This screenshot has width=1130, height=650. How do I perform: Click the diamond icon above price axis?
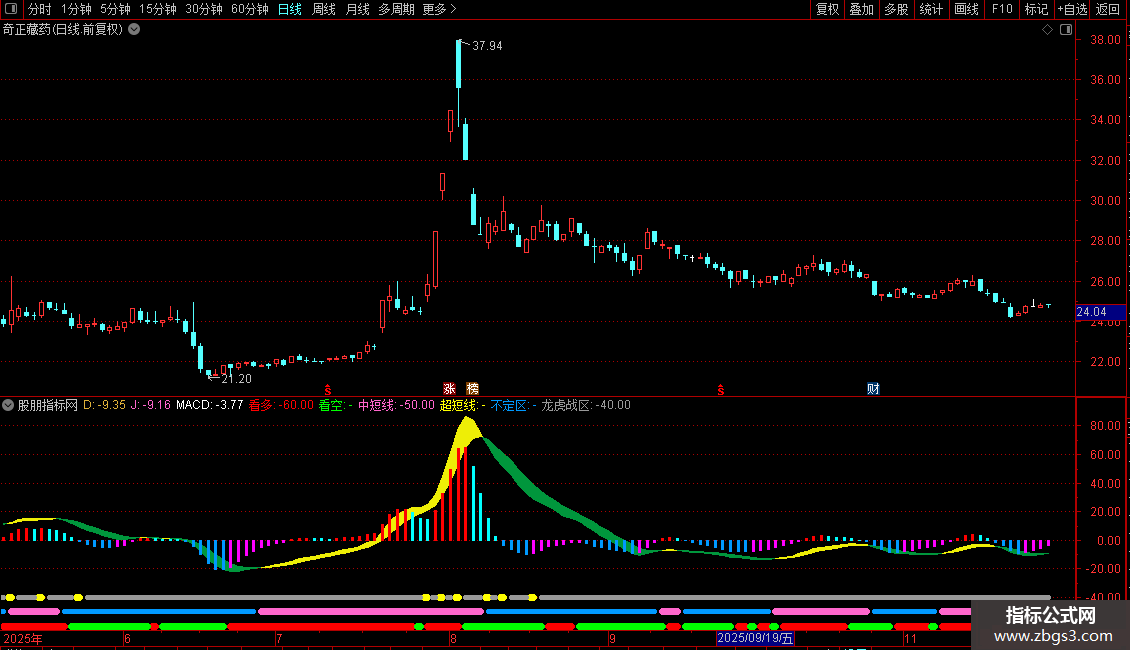(1048, 29)
